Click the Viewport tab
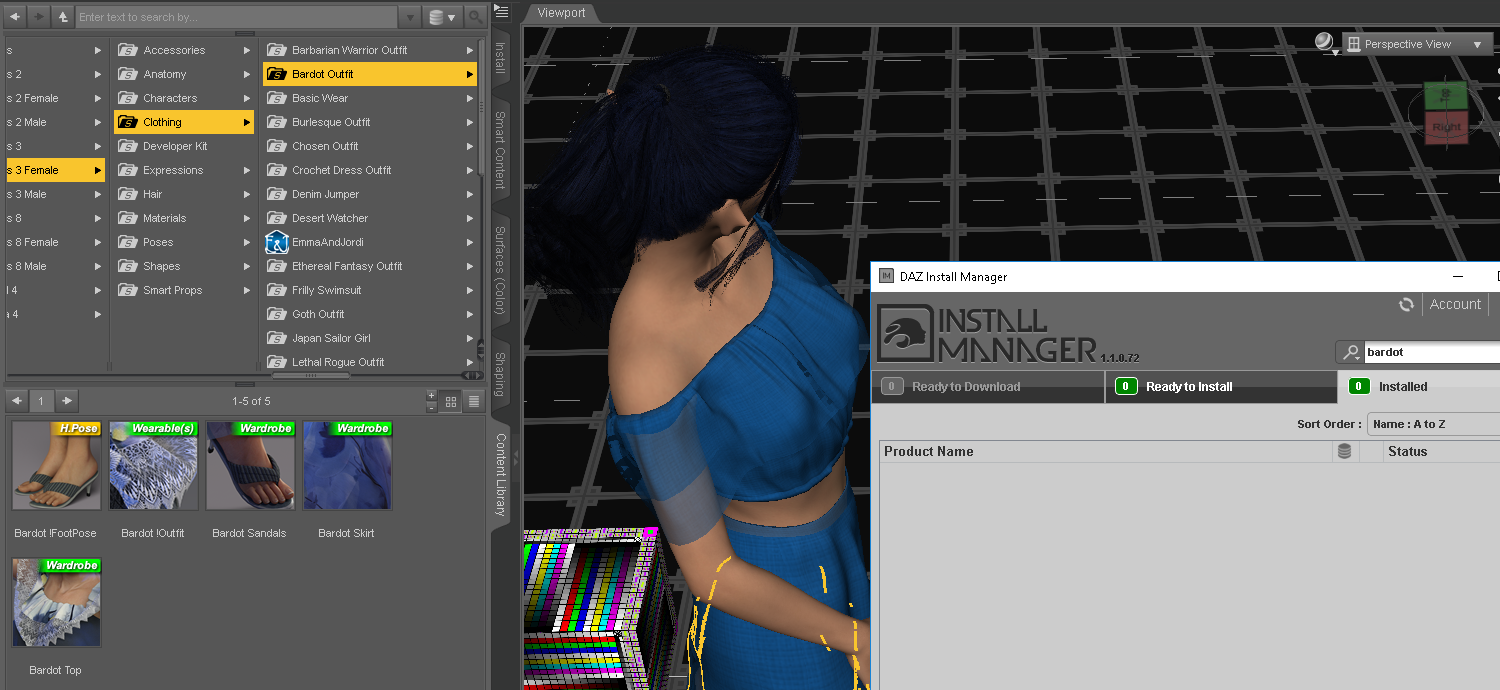Image resolution: width=1500 pixels, height=690 pixels. (x=562, y=13)
